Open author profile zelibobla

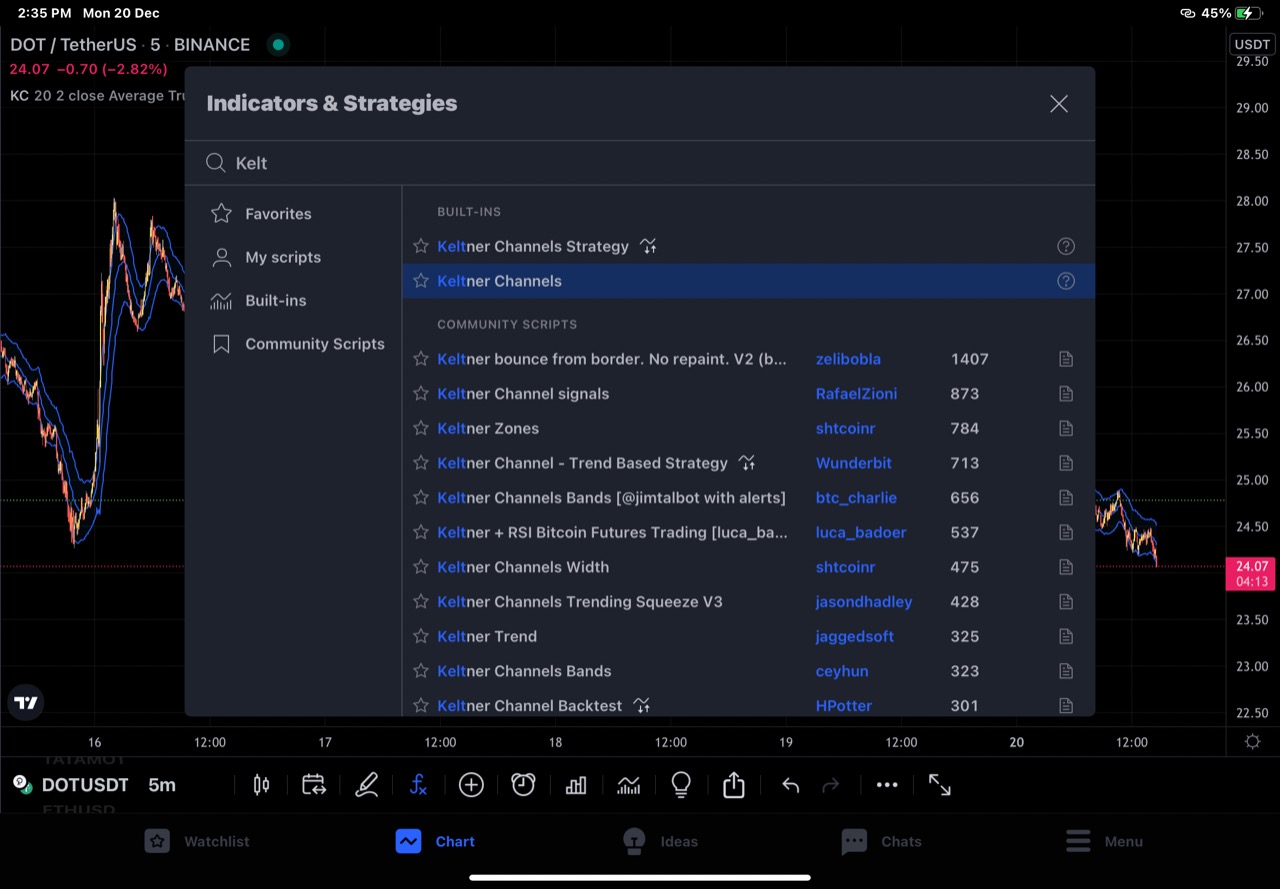(x=848, y=359)
